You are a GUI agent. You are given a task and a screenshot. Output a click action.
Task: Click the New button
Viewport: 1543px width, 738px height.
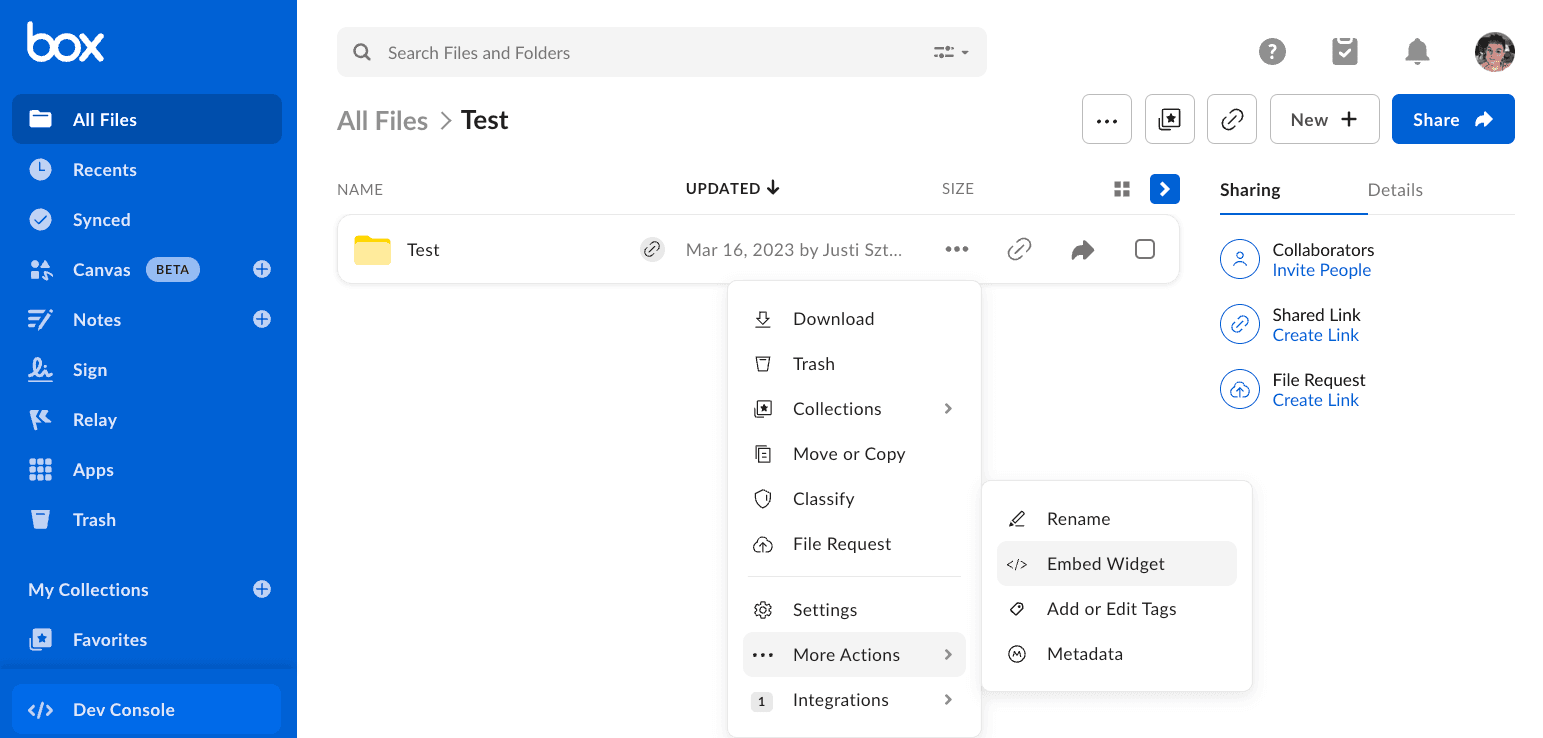tap(1325, 119)
